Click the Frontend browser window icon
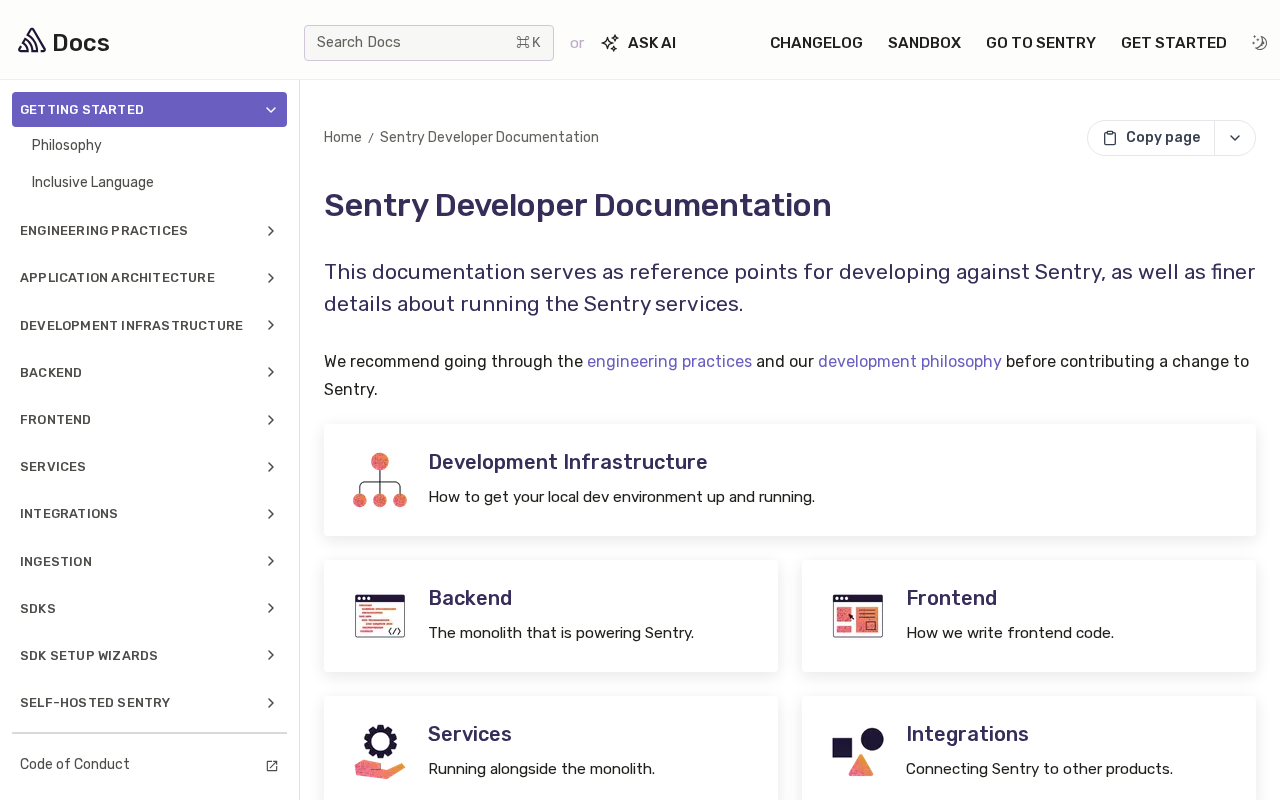Viewport: 1280px width, 800px height. click(858, 616)
